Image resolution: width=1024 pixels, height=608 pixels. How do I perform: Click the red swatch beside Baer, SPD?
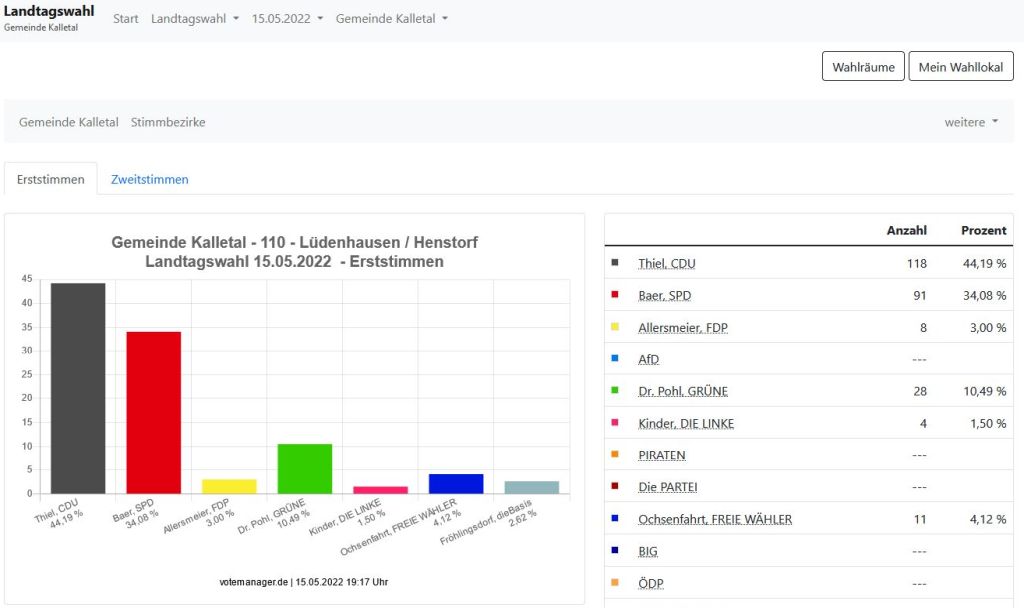click(x=615, y=295)
